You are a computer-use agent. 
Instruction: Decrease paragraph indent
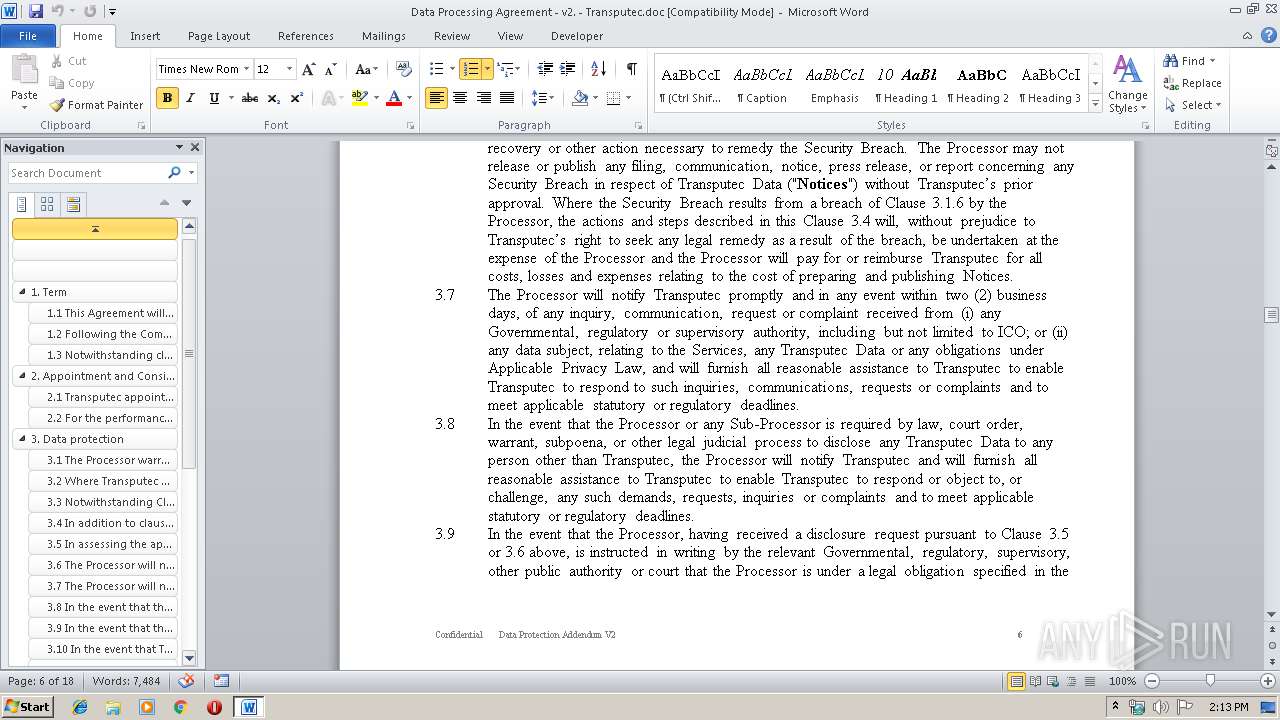click(x=545, y=69)
